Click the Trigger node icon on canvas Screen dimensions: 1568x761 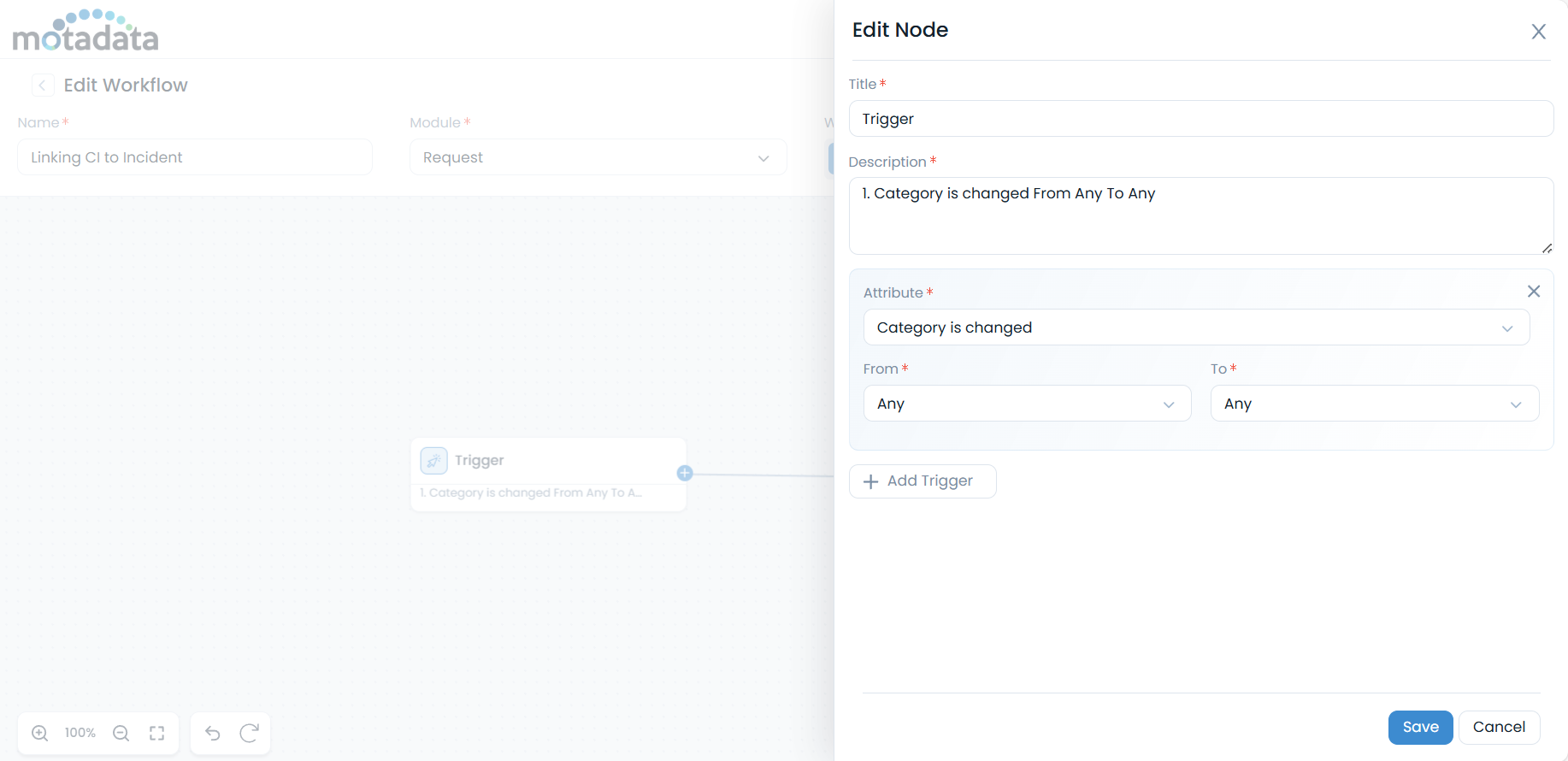coord(434,460)
